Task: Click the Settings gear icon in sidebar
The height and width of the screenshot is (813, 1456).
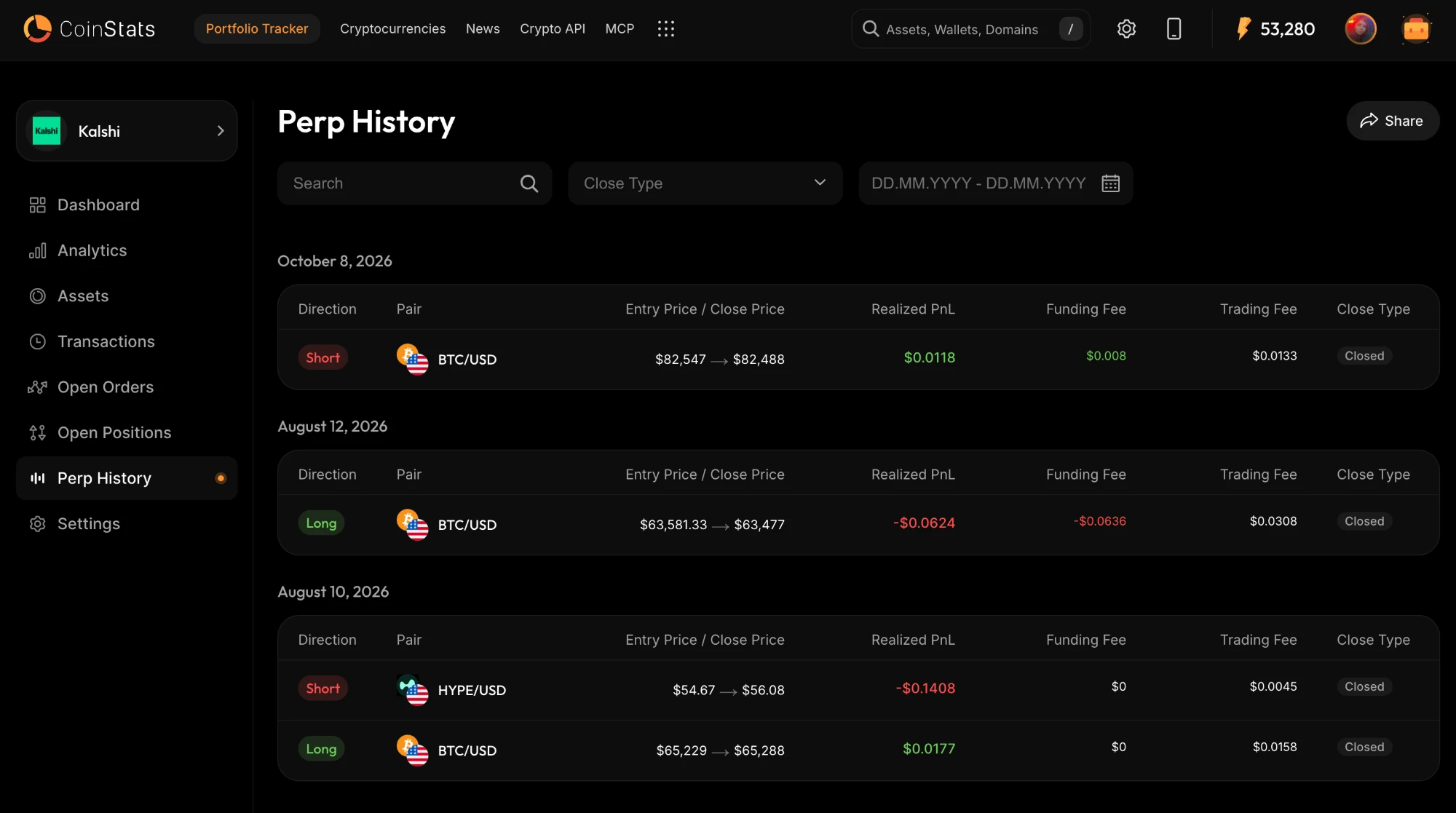Action: click(x=37, y=524)
